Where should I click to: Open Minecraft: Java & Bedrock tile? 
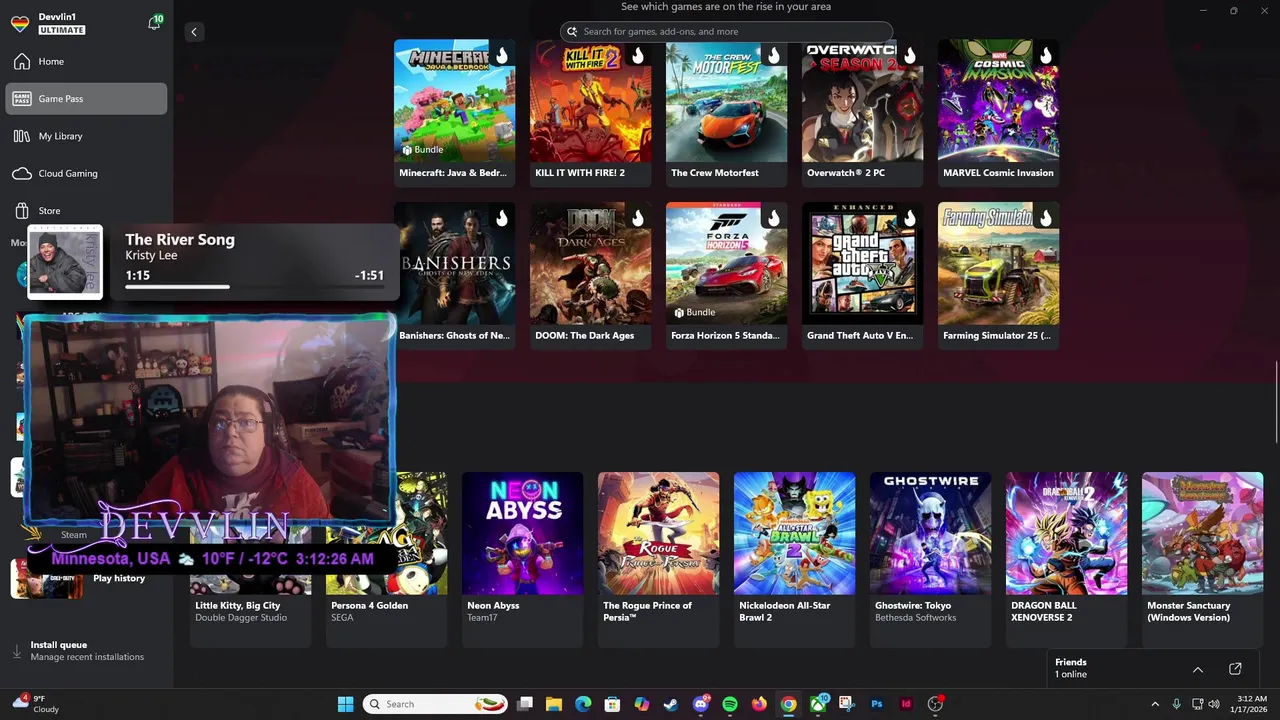(455, 112)
